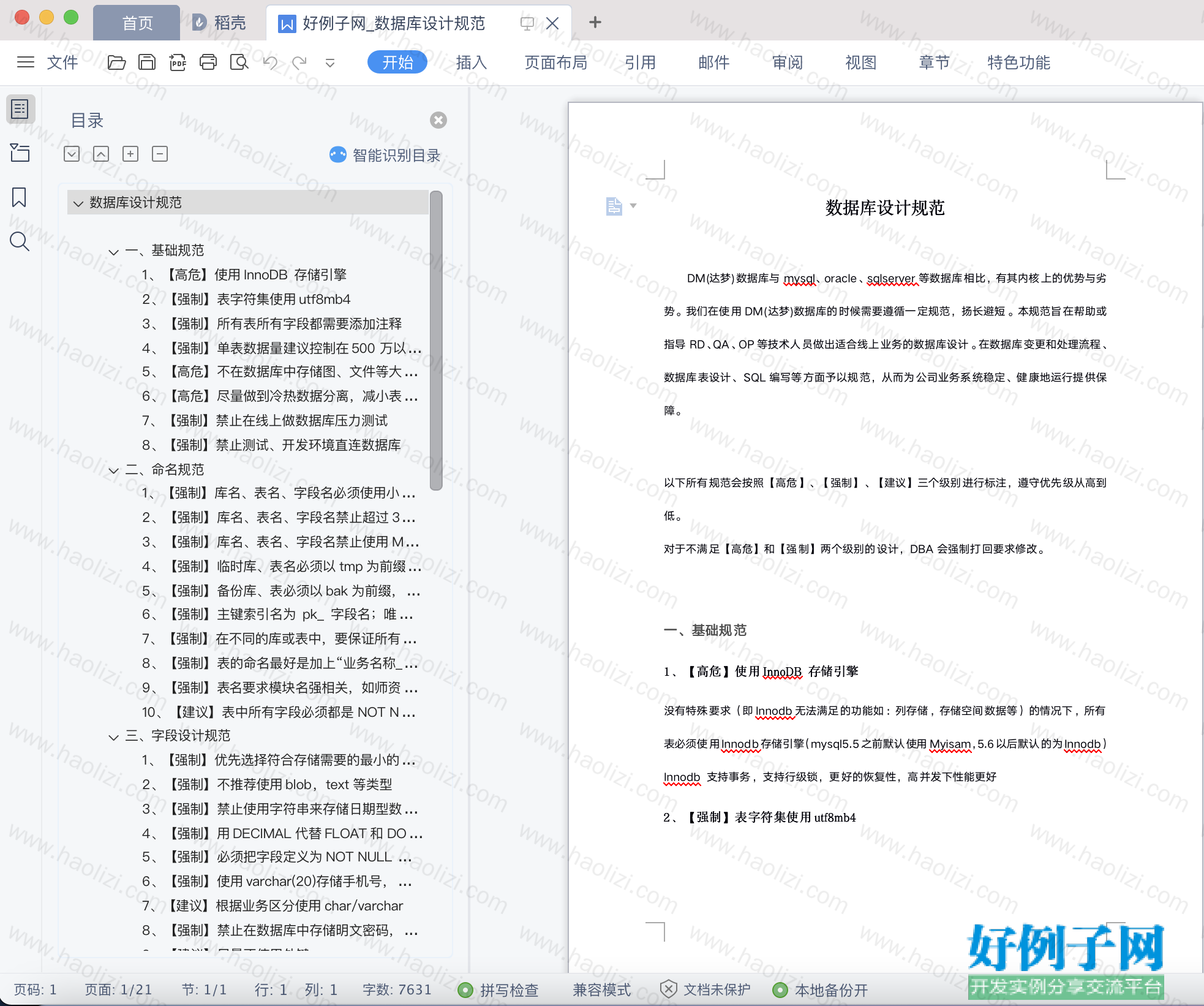Image resolution: width=1204 pixels, height=1006 pixels.
Task: Click 兼容模式 in status bar
Action: point(602,989)
